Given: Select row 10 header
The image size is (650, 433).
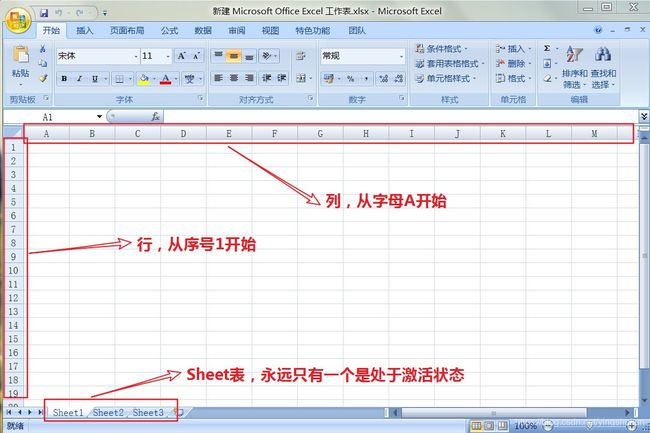Looking at the screenshot, I should [x=13, y=271].
